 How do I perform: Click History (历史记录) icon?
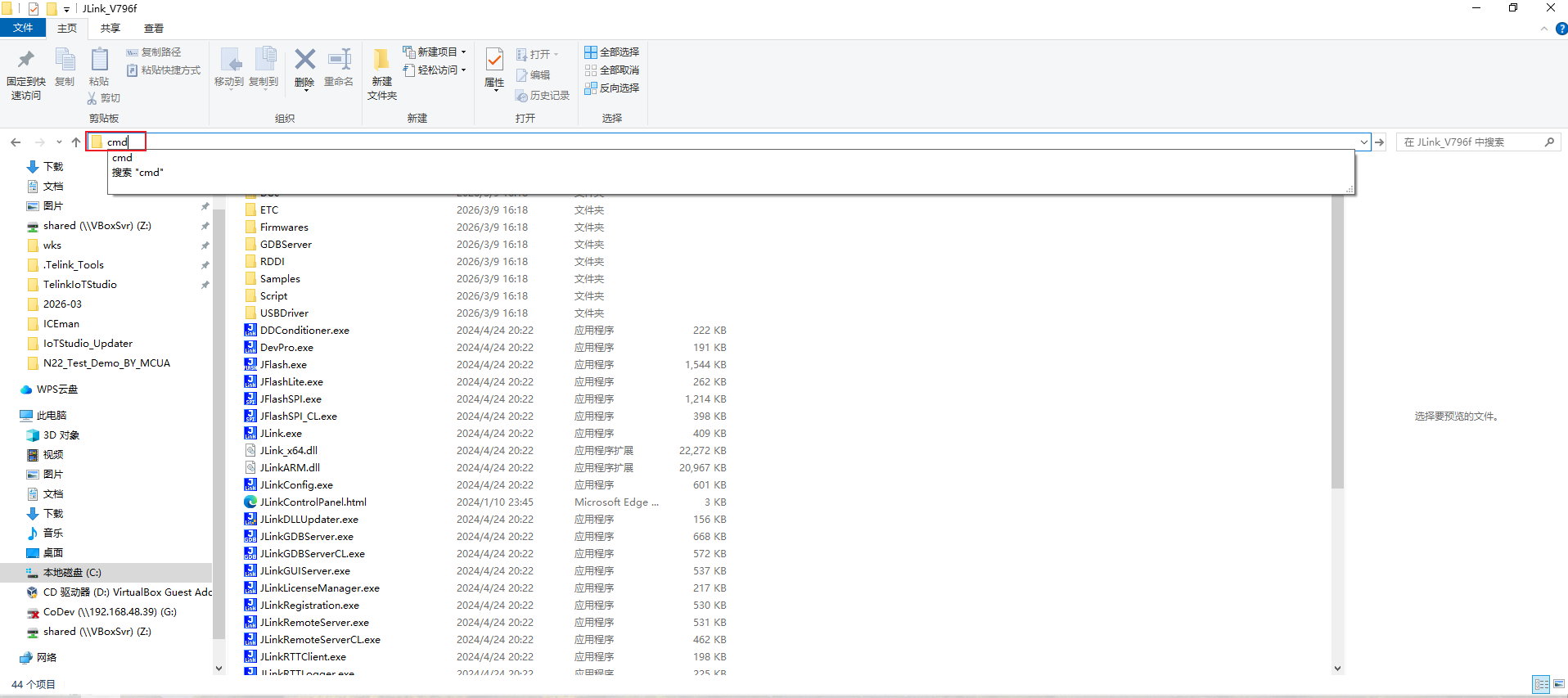coord(521,96)
